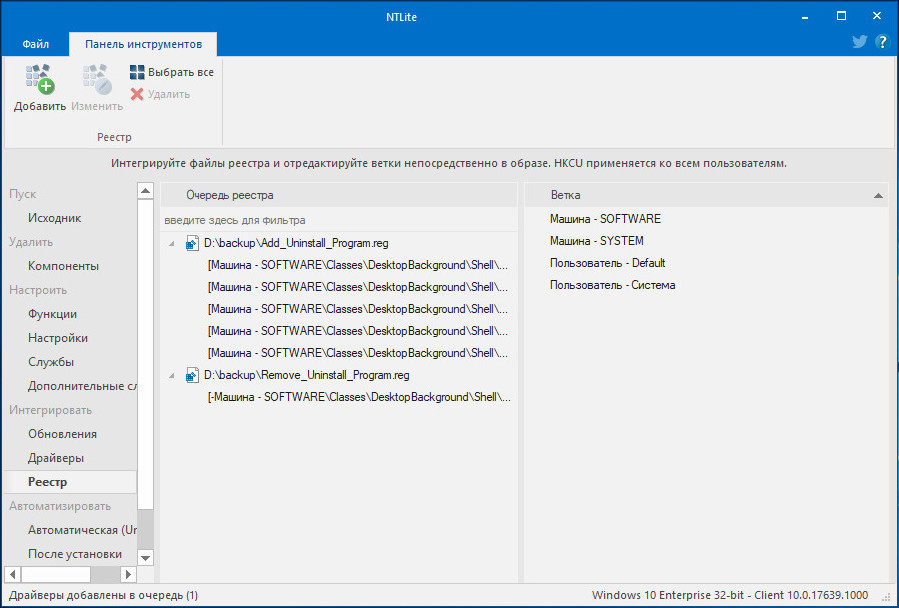The width and height of the screenshot is (899, 608).
Task: Click the Добавить registry file icon
Action: pos(40,79)
